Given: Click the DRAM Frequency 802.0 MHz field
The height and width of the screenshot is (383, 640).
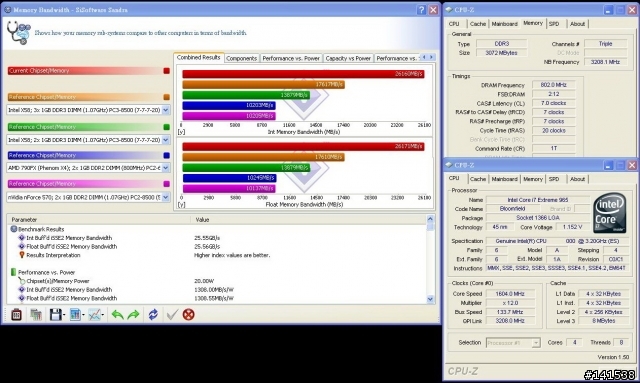Looking at the screenshot, I should pos(553,85).
